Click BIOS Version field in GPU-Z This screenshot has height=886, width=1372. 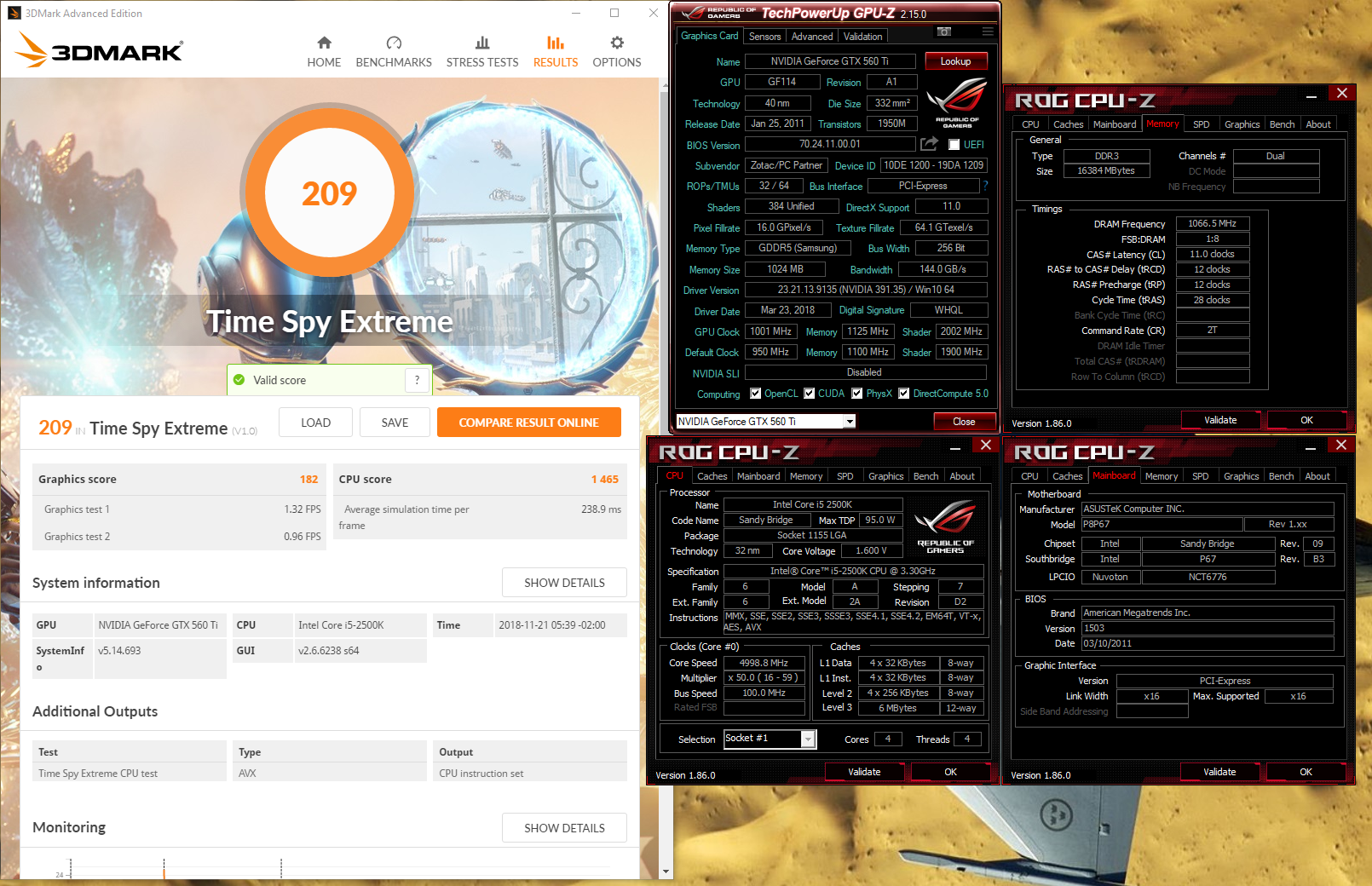coord(829,144)
